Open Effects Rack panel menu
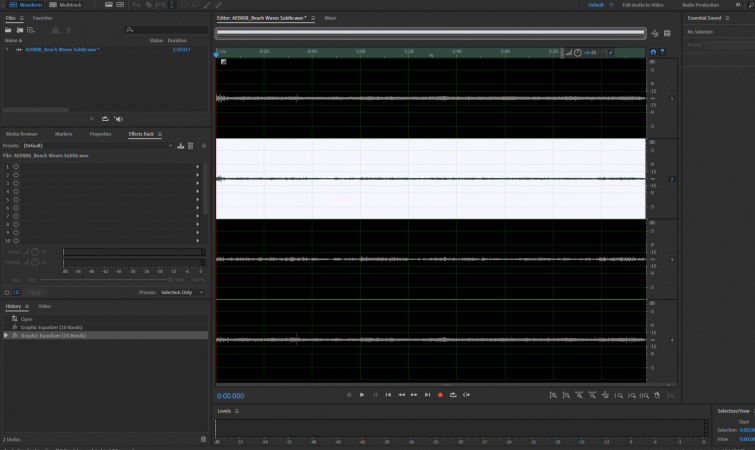Image resolution: width=755 pixels, height=450 pixels. tap(160, 134)
